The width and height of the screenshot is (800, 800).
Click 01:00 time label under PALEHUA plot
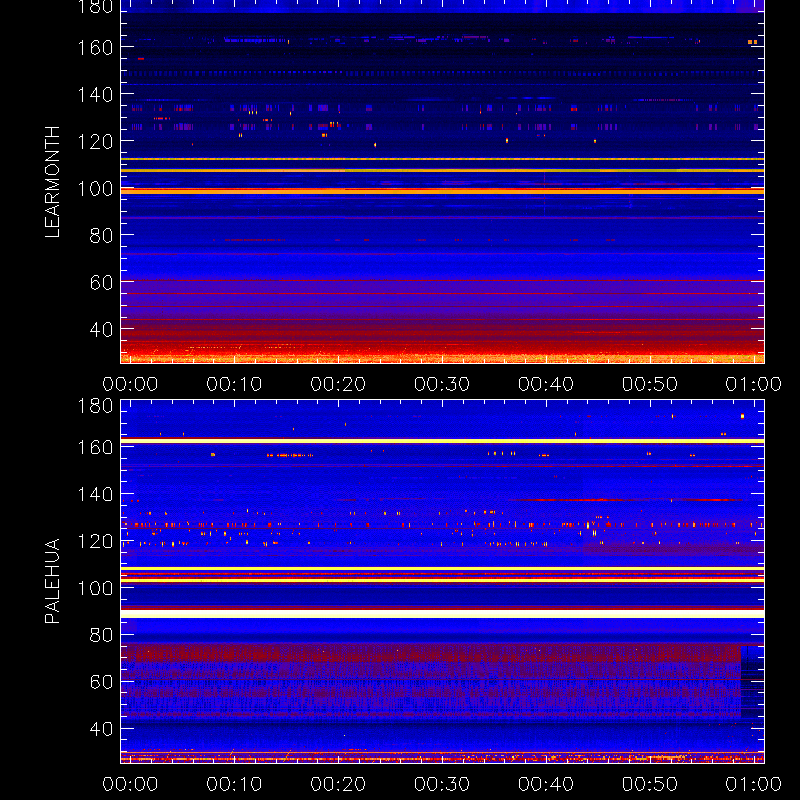[x=754, y=784]
